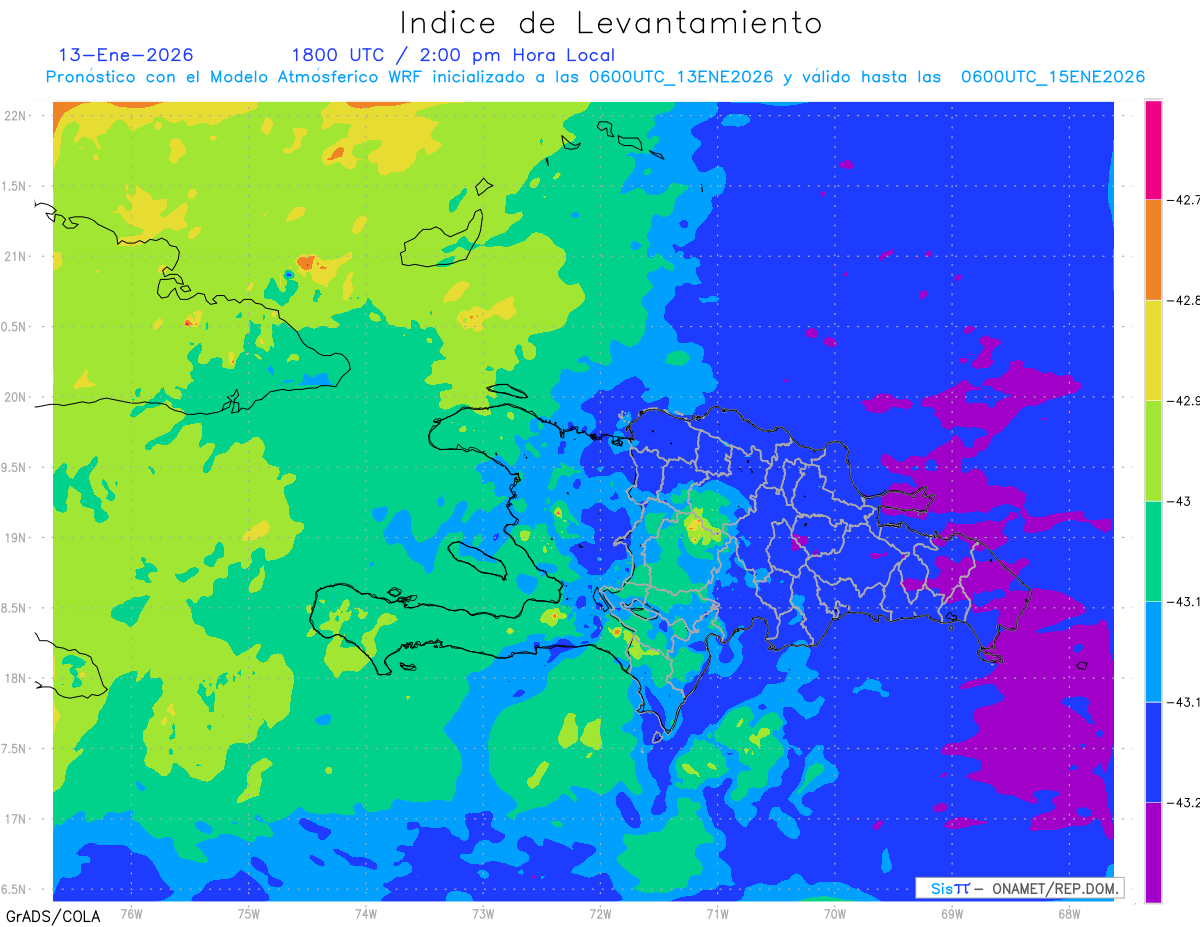Click the 'ONAMET/REP.DOM.' logo box

[1019, 888]
